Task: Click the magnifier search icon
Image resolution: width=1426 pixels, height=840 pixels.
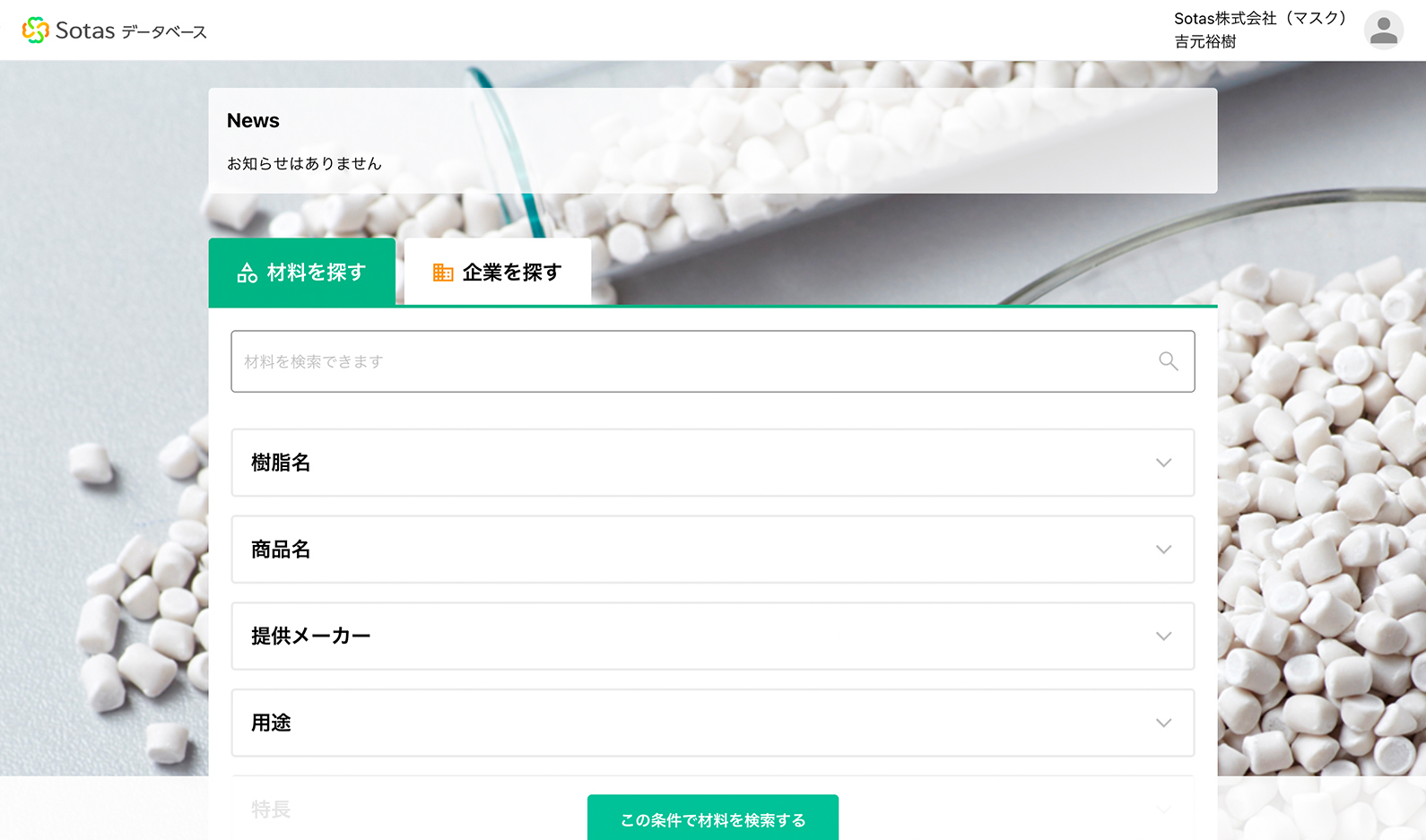Action: coord(1168,361)
